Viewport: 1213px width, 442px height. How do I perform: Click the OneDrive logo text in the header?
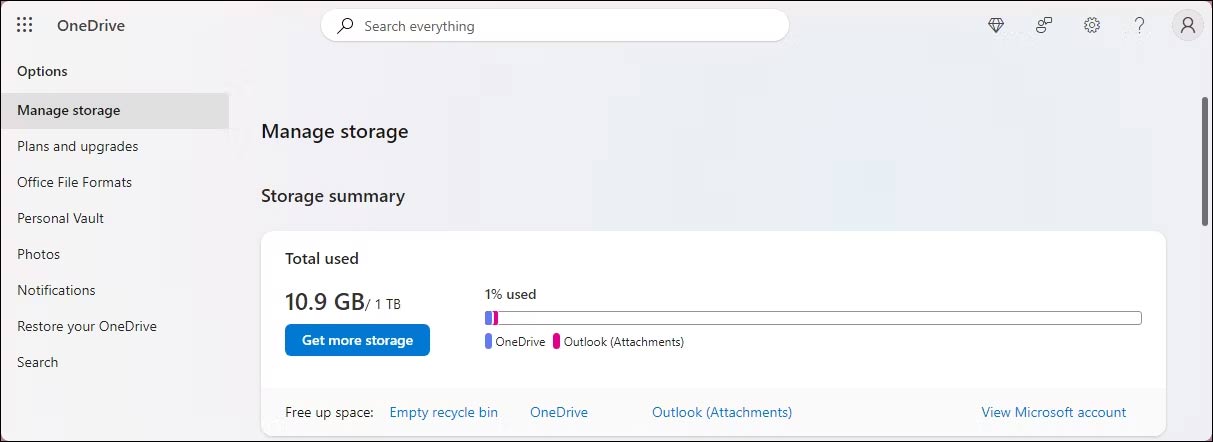coord(91,26)
